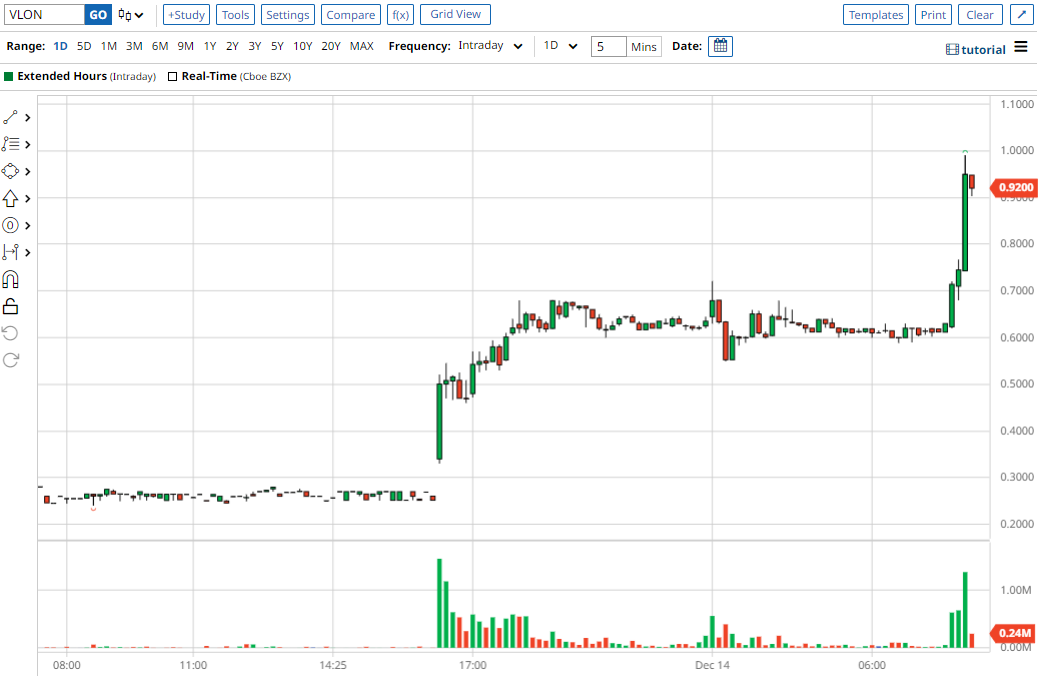
Task: Open the tutorial link
Action: (976, 49)
